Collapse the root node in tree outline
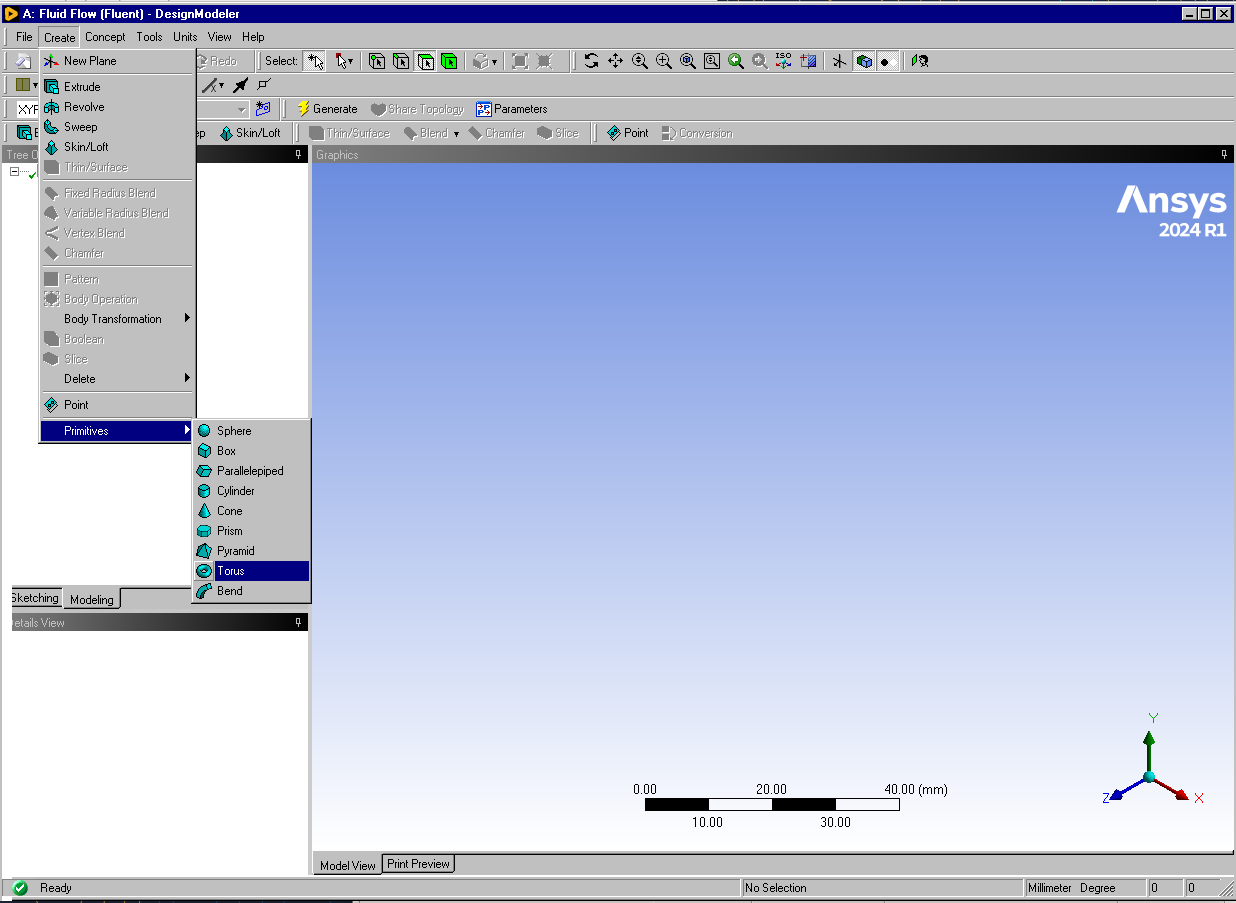This screenshot has height=903, width=1236. 15,172
